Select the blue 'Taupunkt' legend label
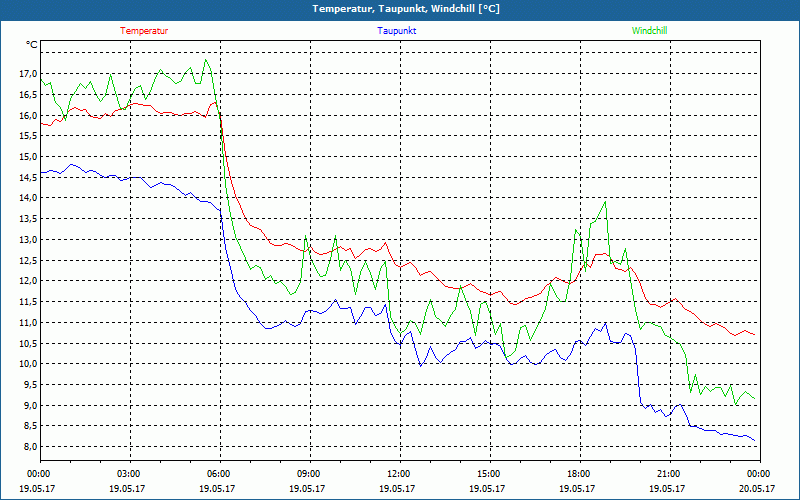 396,31
